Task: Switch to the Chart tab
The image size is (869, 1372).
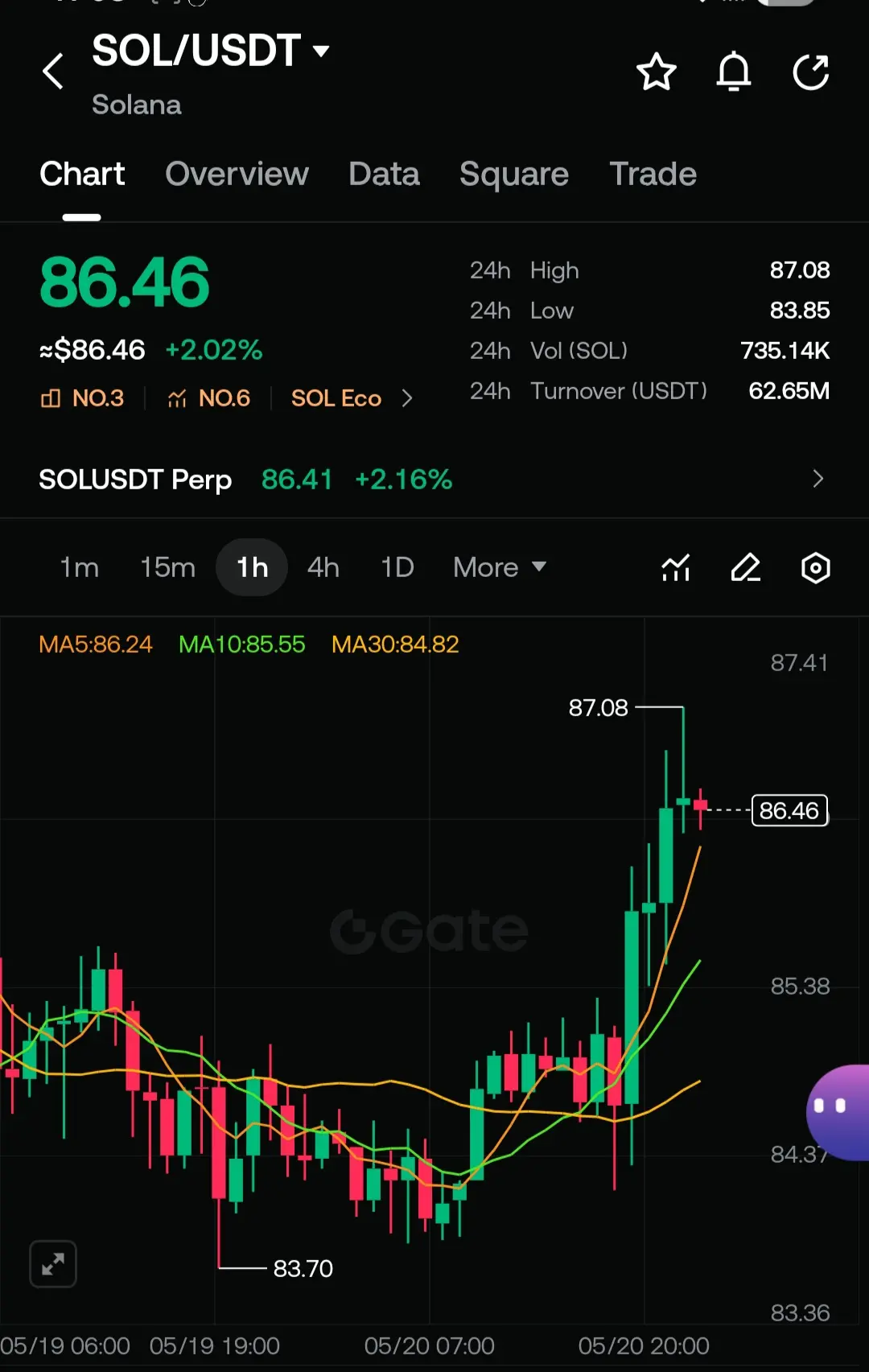Action: pos(82,174)
